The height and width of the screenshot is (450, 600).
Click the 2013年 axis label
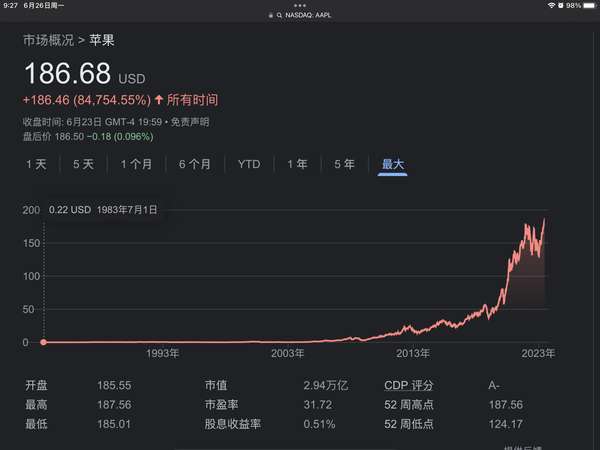(x=412, y=353)
